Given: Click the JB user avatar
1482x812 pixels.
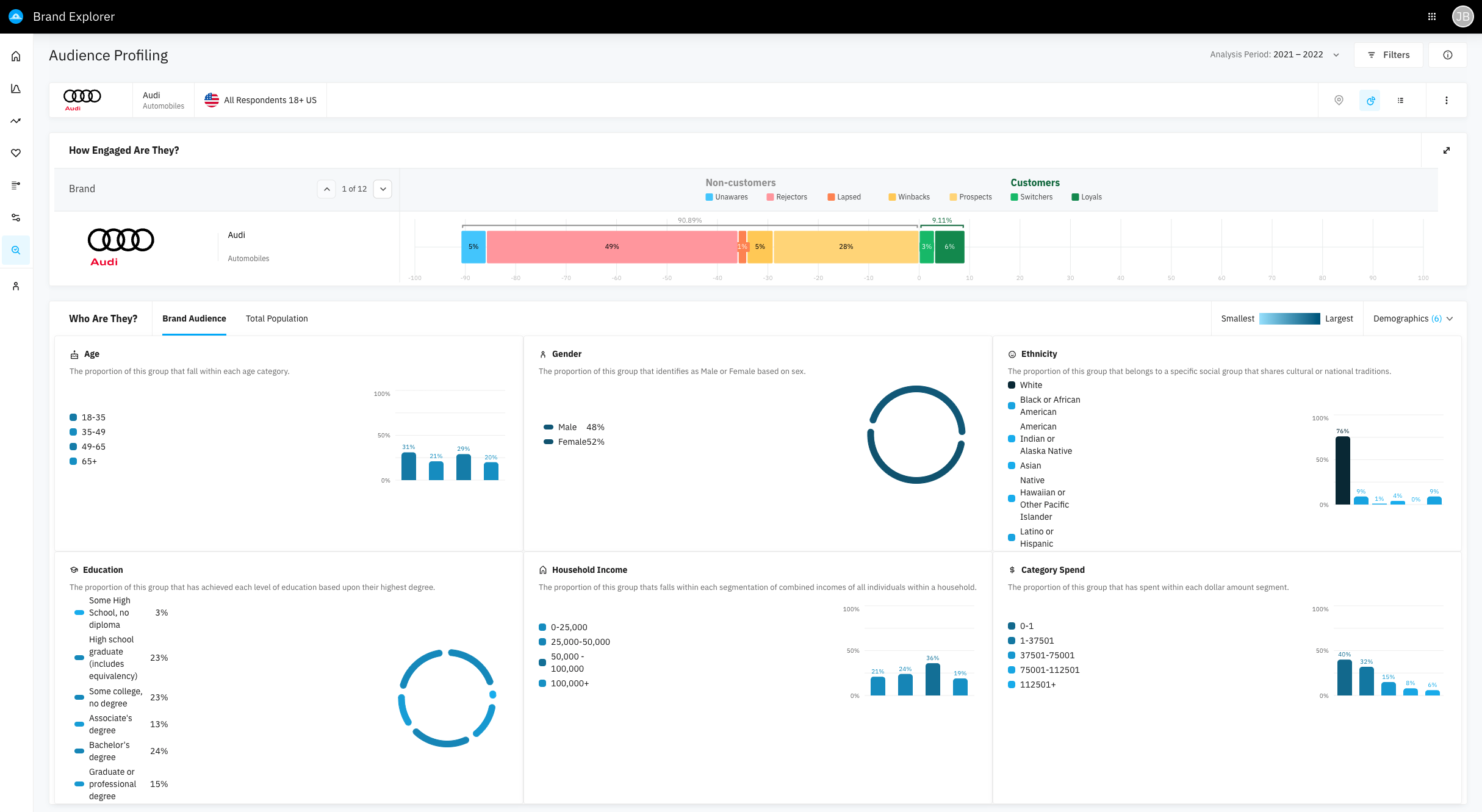Looking at the screenshot, I should pos(1462,16).
